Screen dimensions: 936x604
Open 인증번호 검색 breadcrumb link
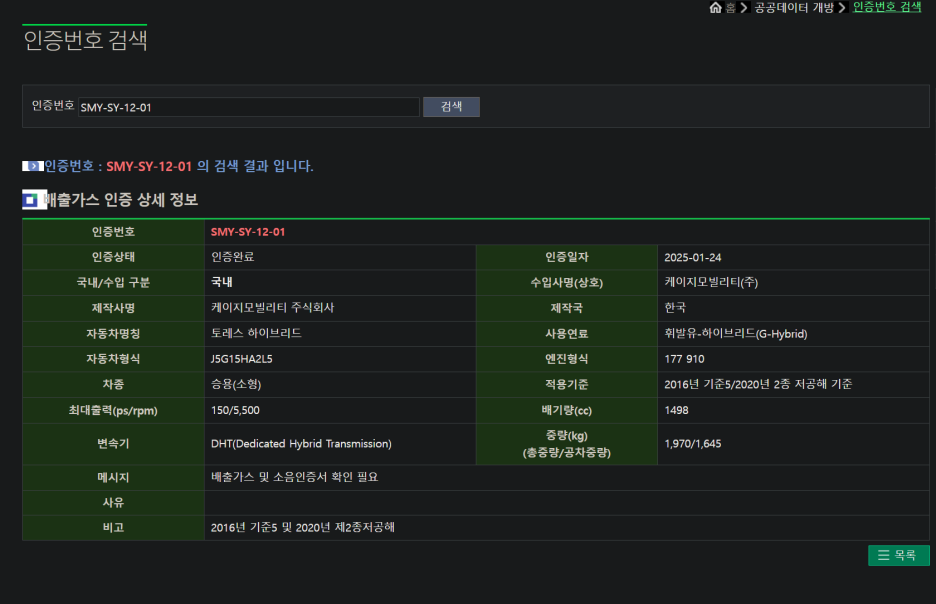(x=887, y=7)
